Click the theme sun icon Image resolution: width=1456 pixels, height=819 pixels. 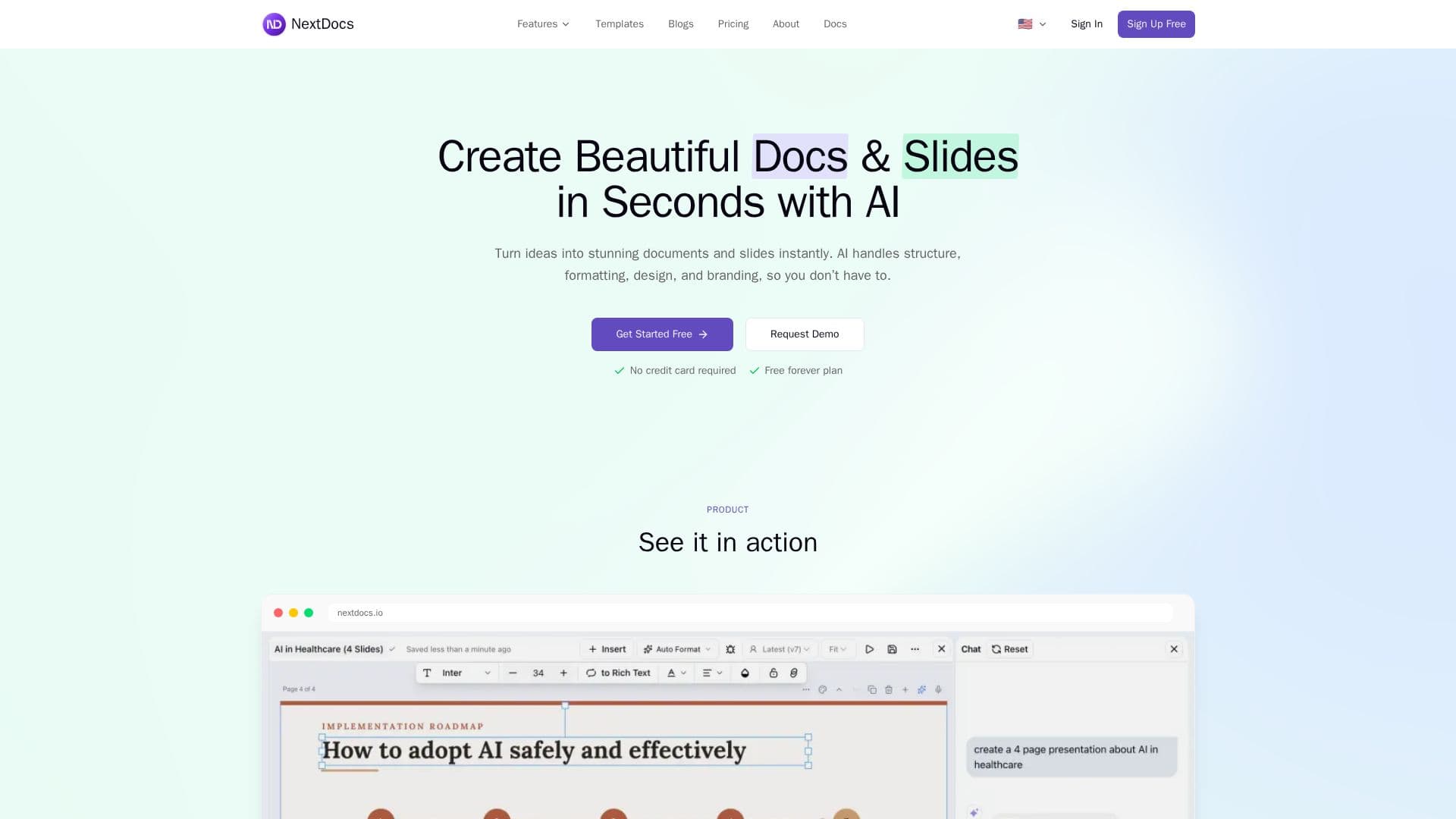click(x=730, y=649)
